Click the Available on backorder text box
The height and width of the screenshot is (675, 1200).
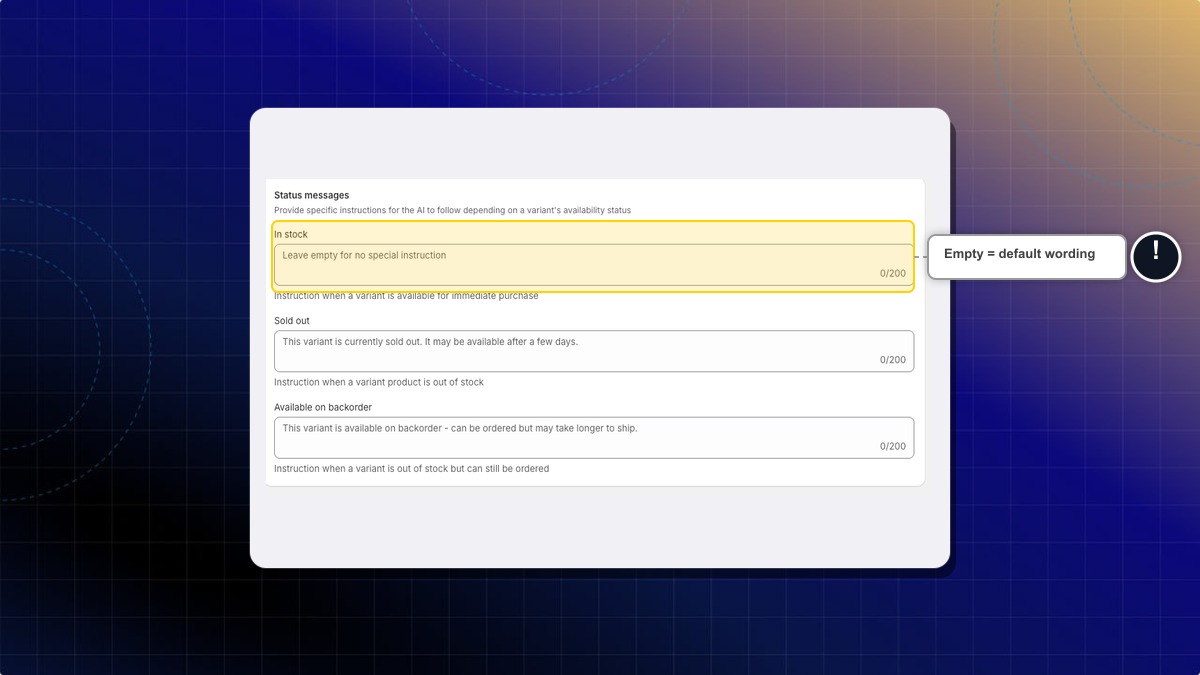click(594, 438)
